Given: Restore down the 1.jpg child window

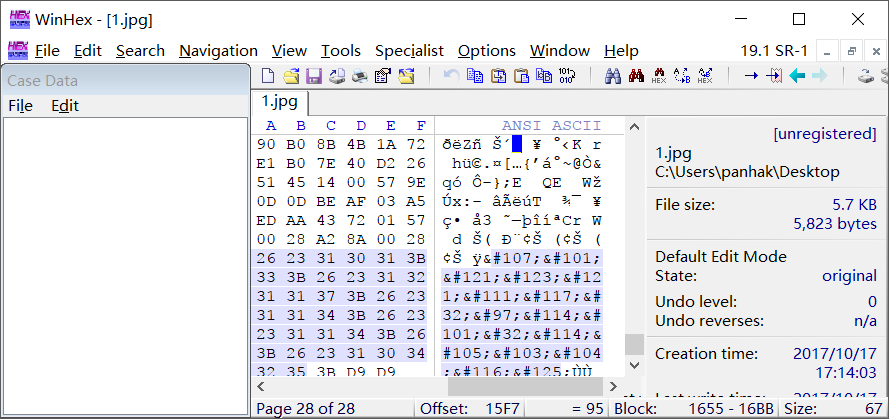Looking at the screenshot, I should (x=852, y=51).
